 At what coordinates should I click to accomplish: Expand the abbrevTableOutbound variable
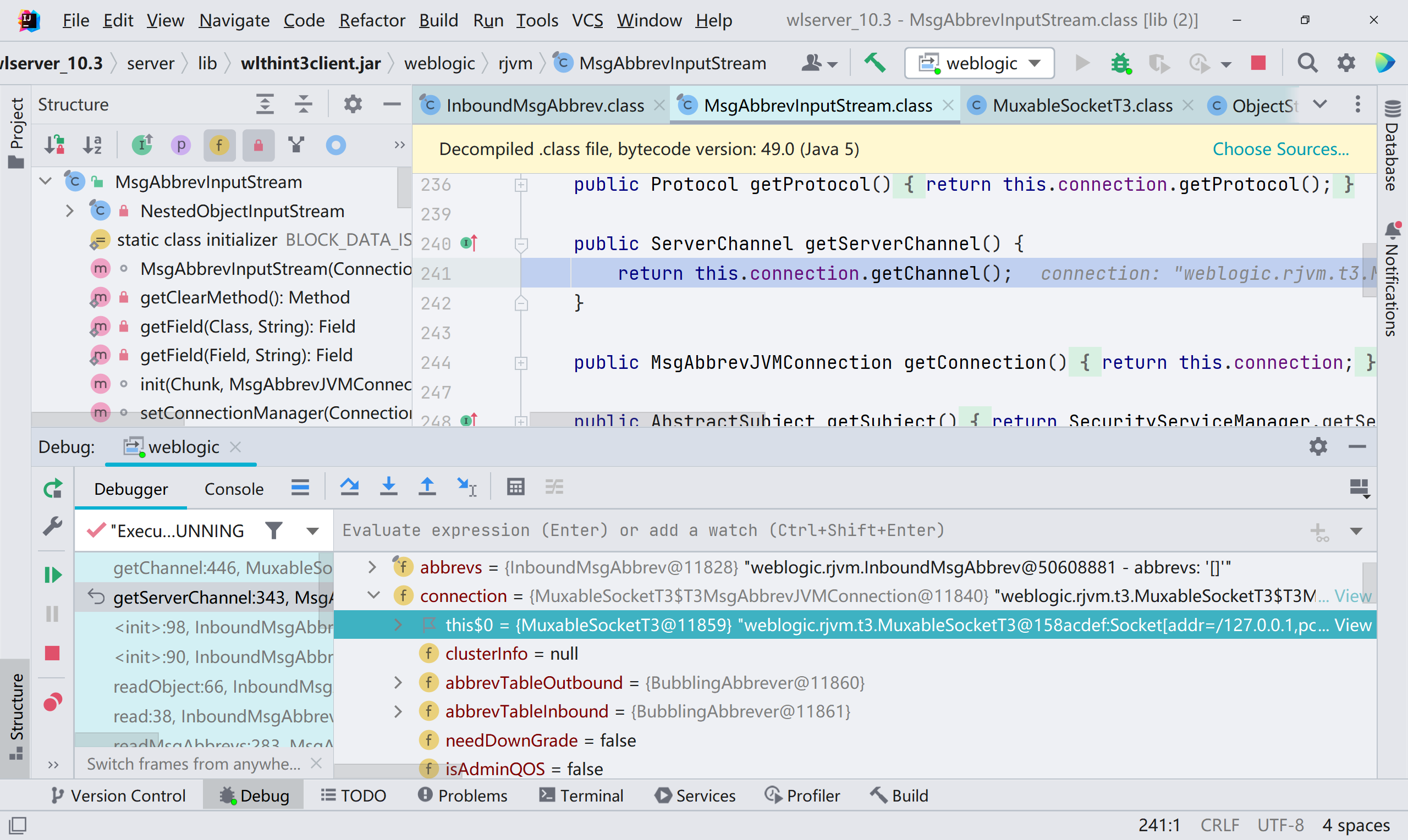[x=398, y=683]
